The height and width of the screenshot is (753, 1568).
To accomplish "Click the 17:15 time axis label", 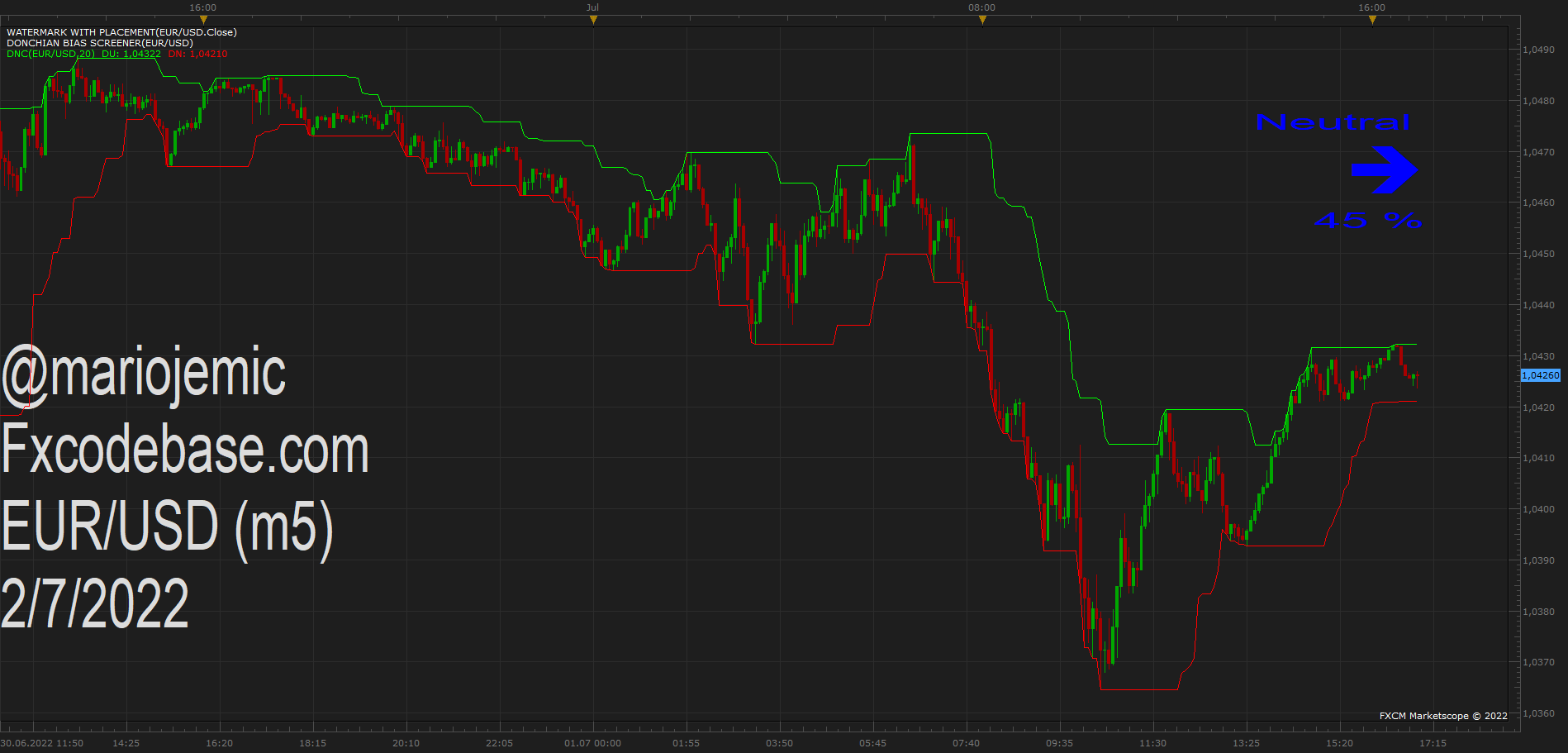I will 1433,743.
